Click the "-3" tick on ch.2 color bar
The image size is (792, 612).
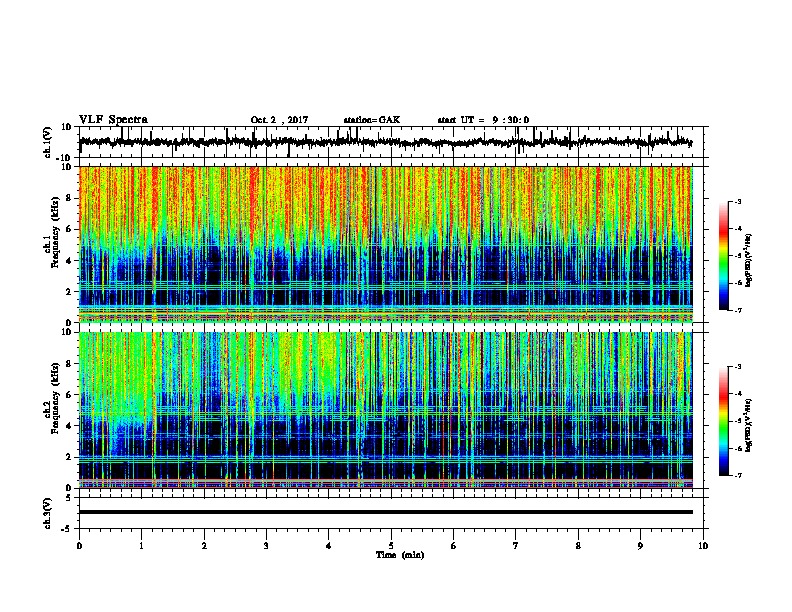point(737,367)
